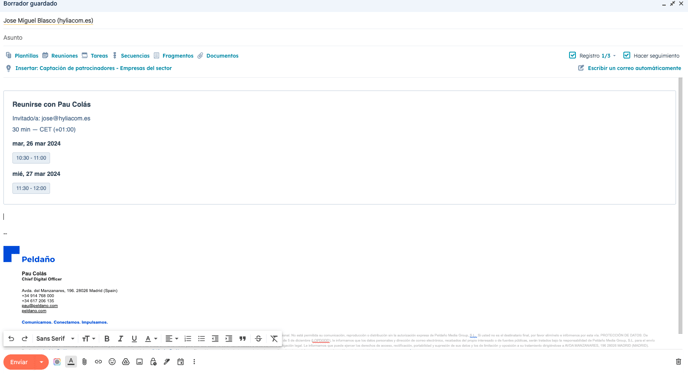
Task: Click the peldano.com link in signature
Action: pos(34,311)
